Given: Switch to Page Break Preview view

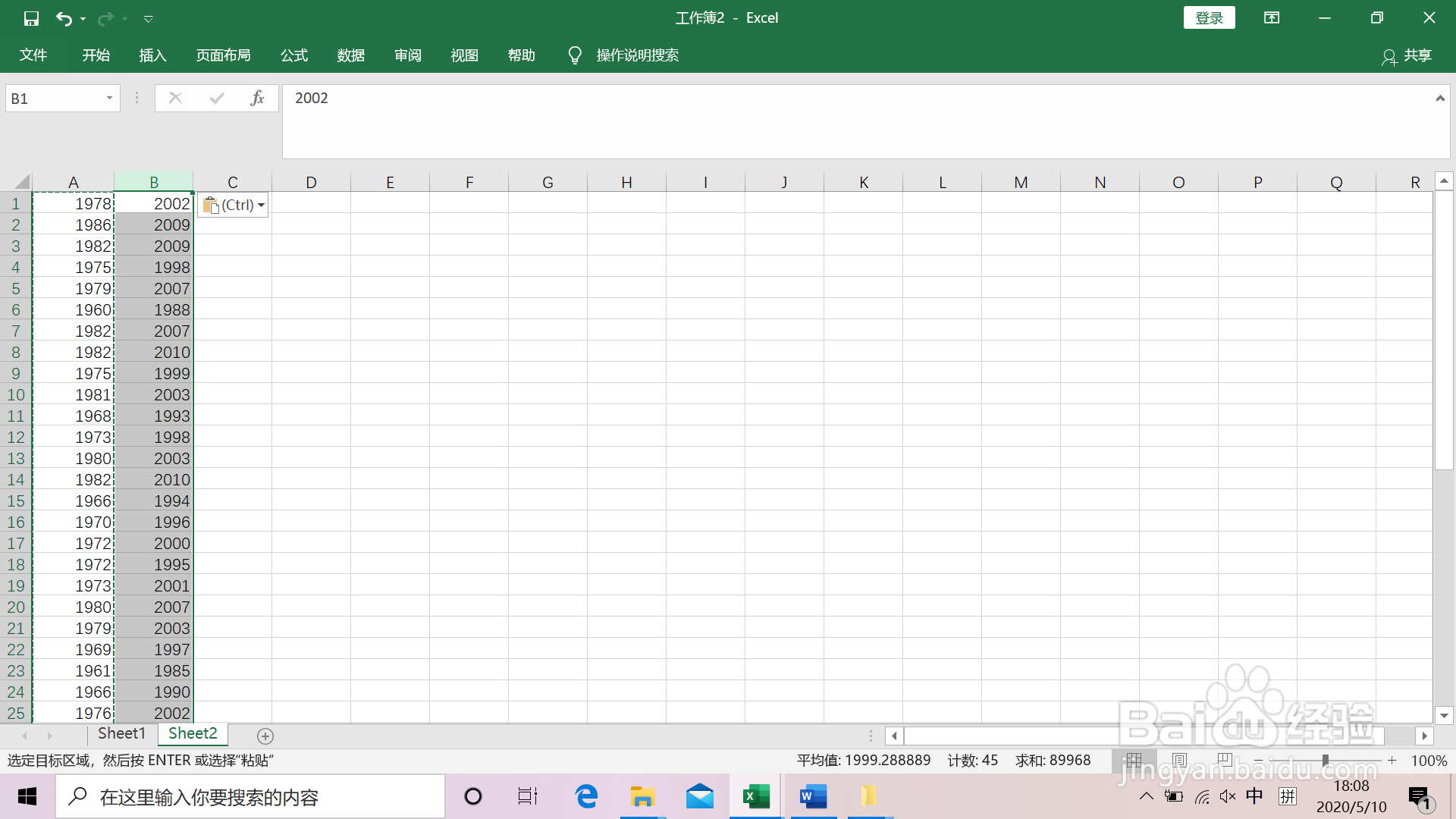Looking at the screenshot, I should click(1224, 760).
